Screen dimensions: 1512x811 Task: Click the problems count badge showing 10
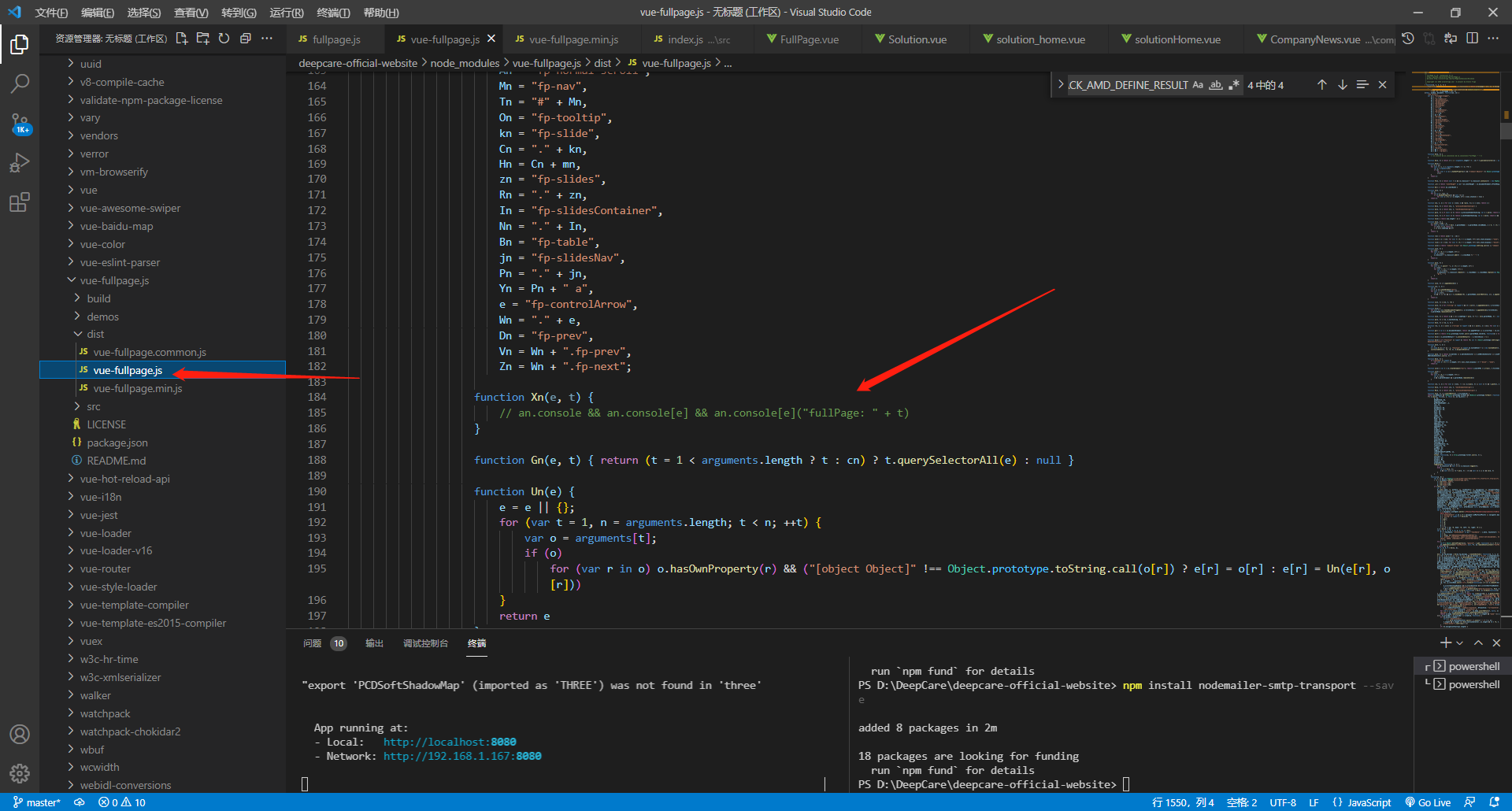pos(339,643)
